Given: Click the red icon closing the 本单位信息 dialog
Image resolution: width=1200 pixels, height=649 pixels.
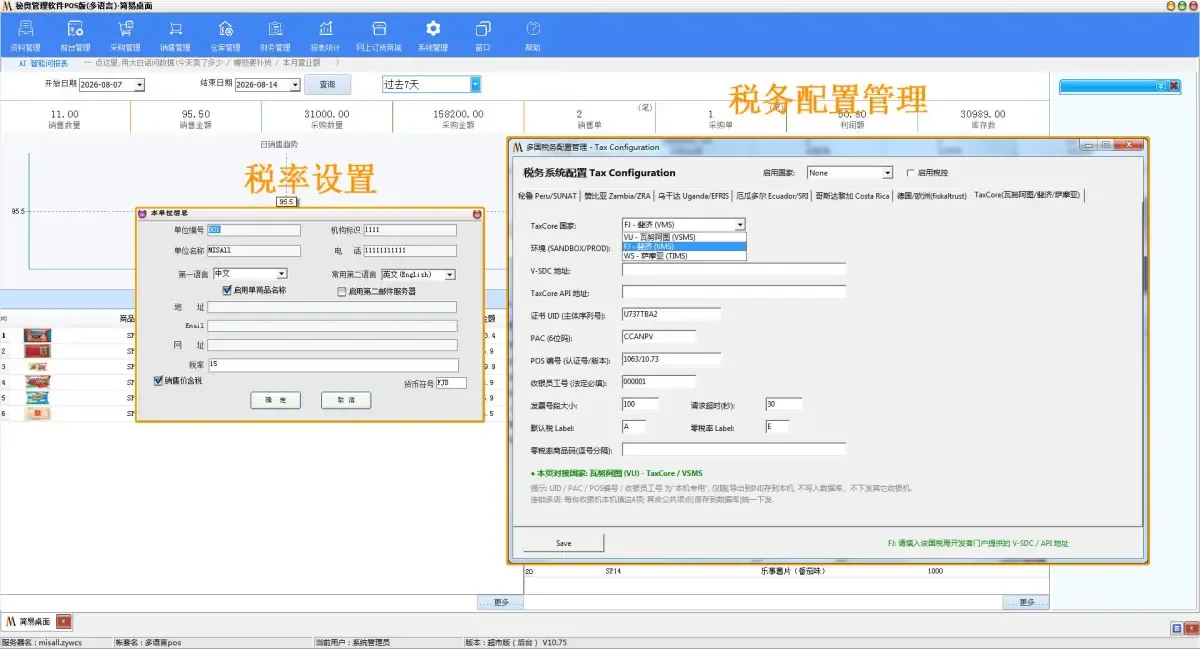Looking at the screenshot, I should click(477, 213).
